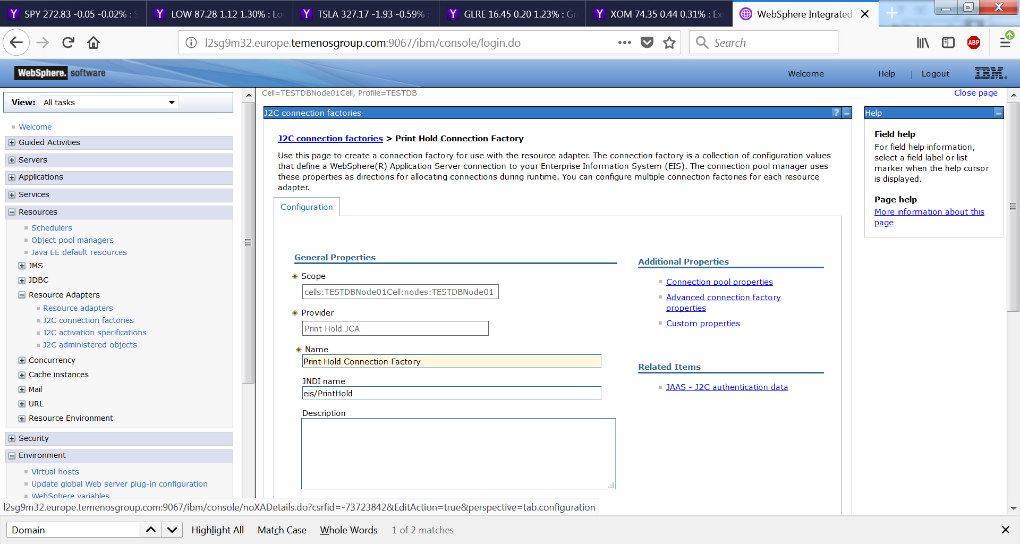The image size is (1020, 544).
Task: Expand the JDBC tree node
Action: coord(23,280)
